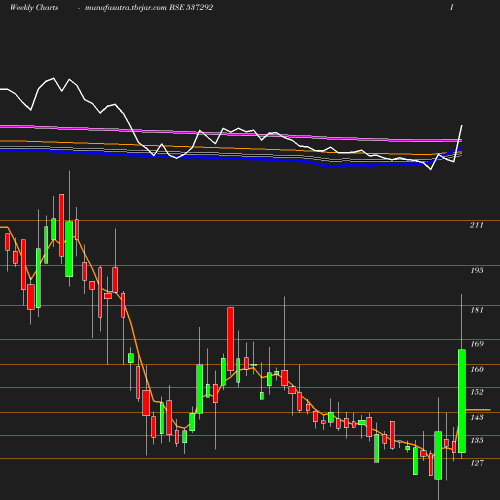
Task: Click the 160 price axis label
Action: click(477, 369)
